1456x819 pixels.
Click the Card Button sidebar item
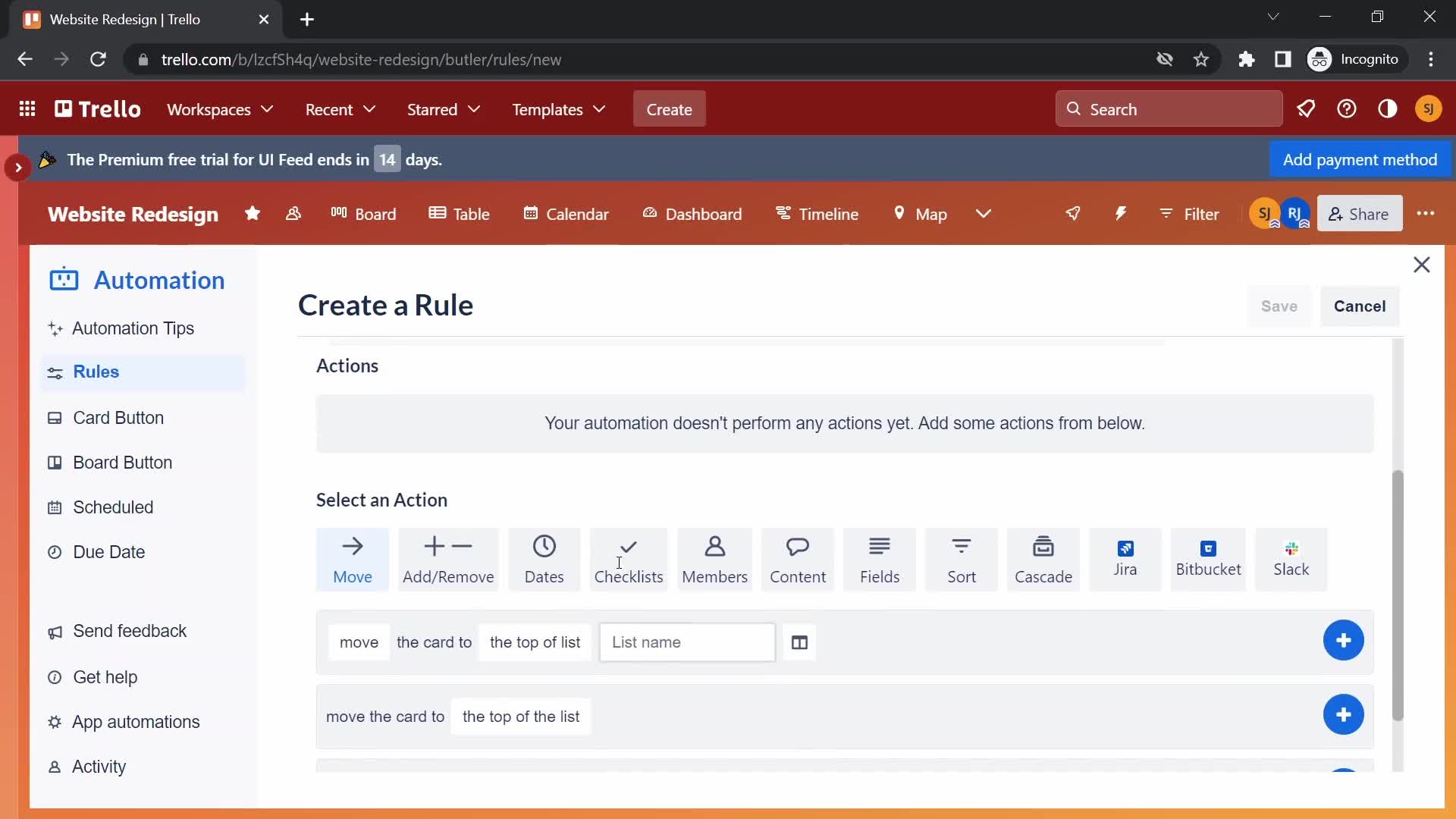coord(118,418)
